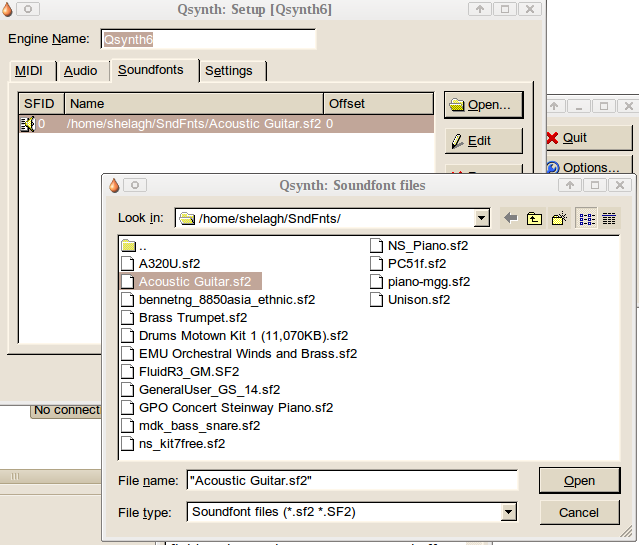This screenshot has height=545, width=639.
Task: Click the file icon beside A320U.sf2
Action: coord(128,264)
